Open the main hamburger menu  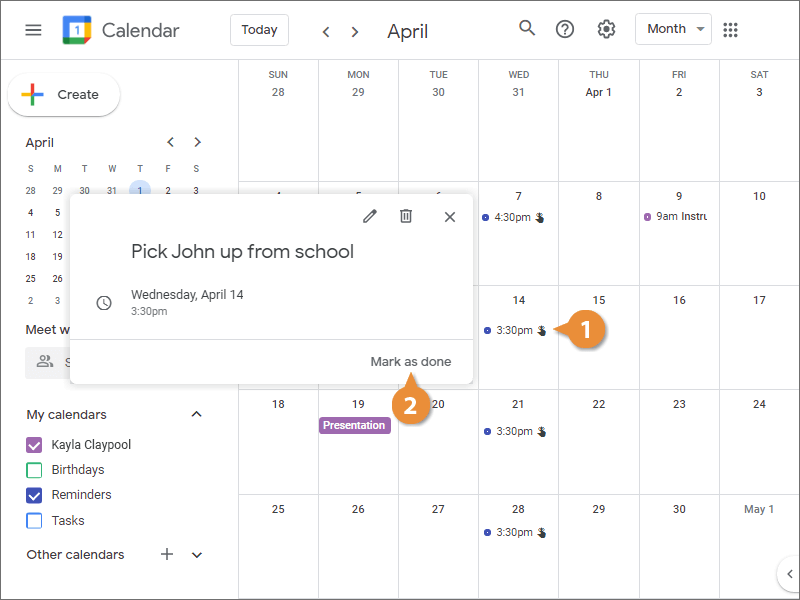[x=33, y=30]
